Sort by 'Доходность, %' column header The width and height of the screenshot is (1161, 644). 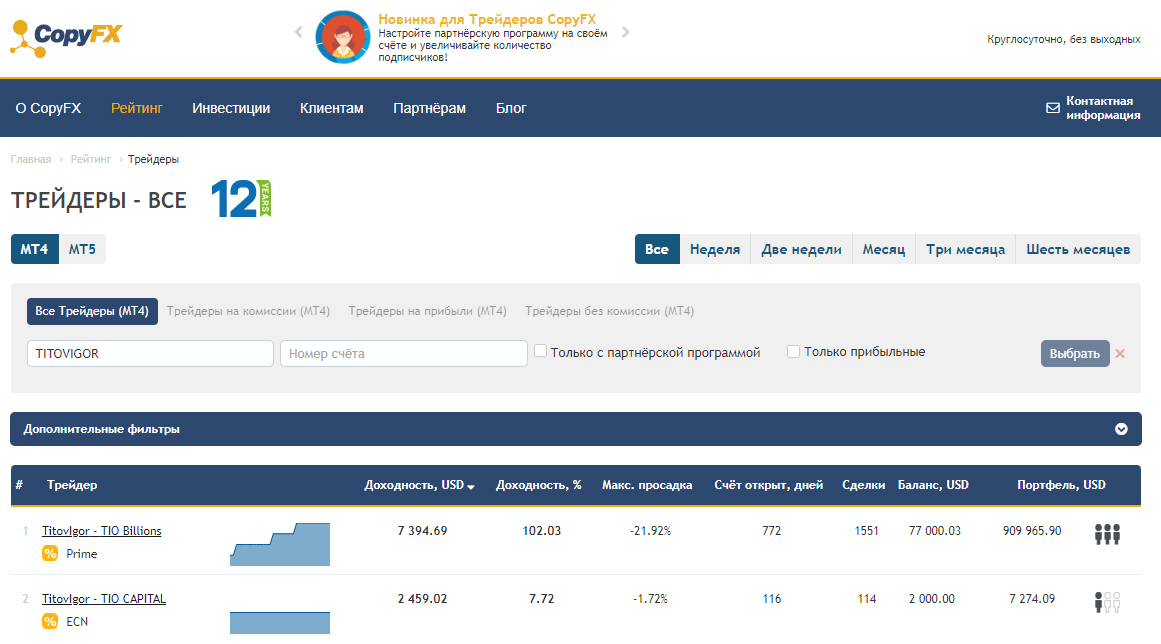pos(538,485)
